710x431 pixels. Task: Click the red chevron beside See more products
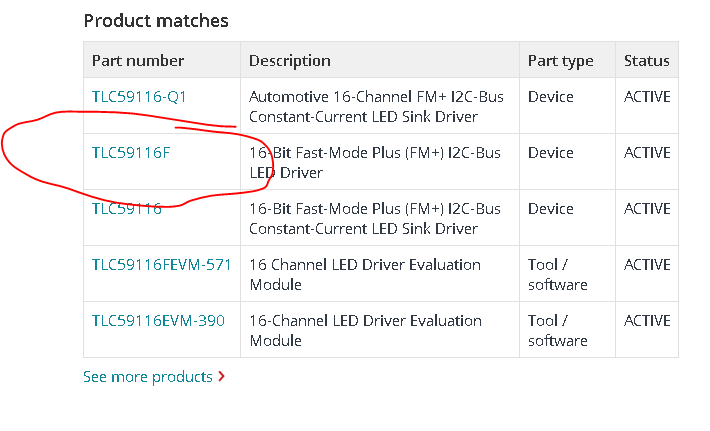[221, 376]
